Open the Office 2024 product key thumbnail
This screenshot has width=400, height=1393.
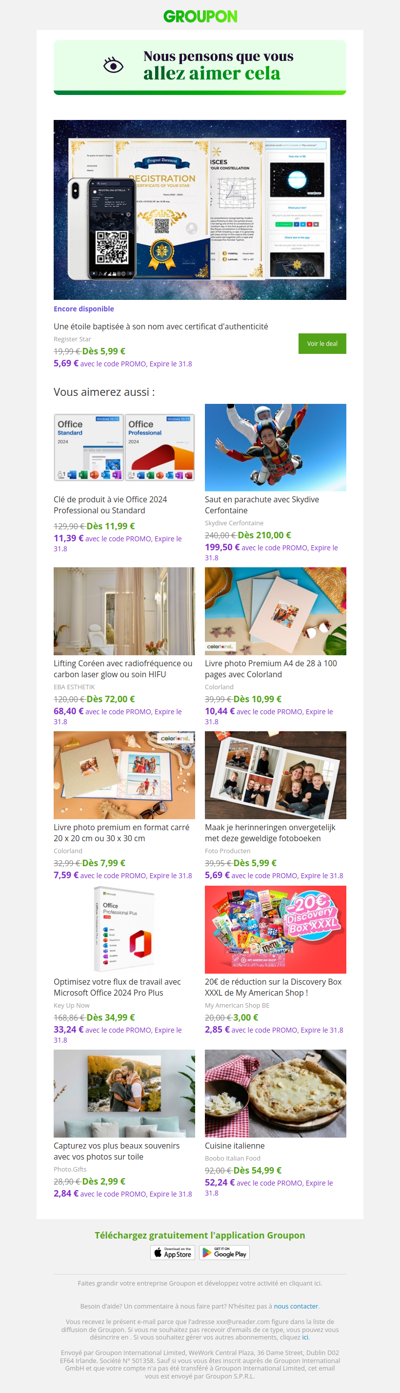coord(125,447)
